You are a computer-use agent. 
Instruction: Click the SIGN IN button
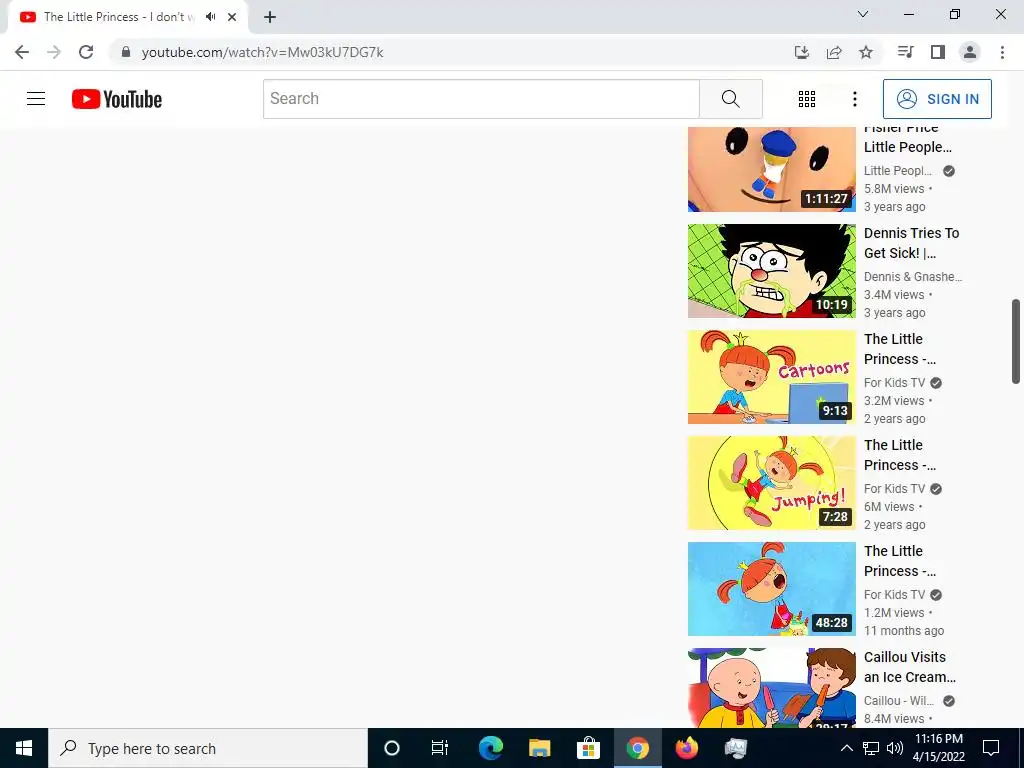click(x=937, y=99)
